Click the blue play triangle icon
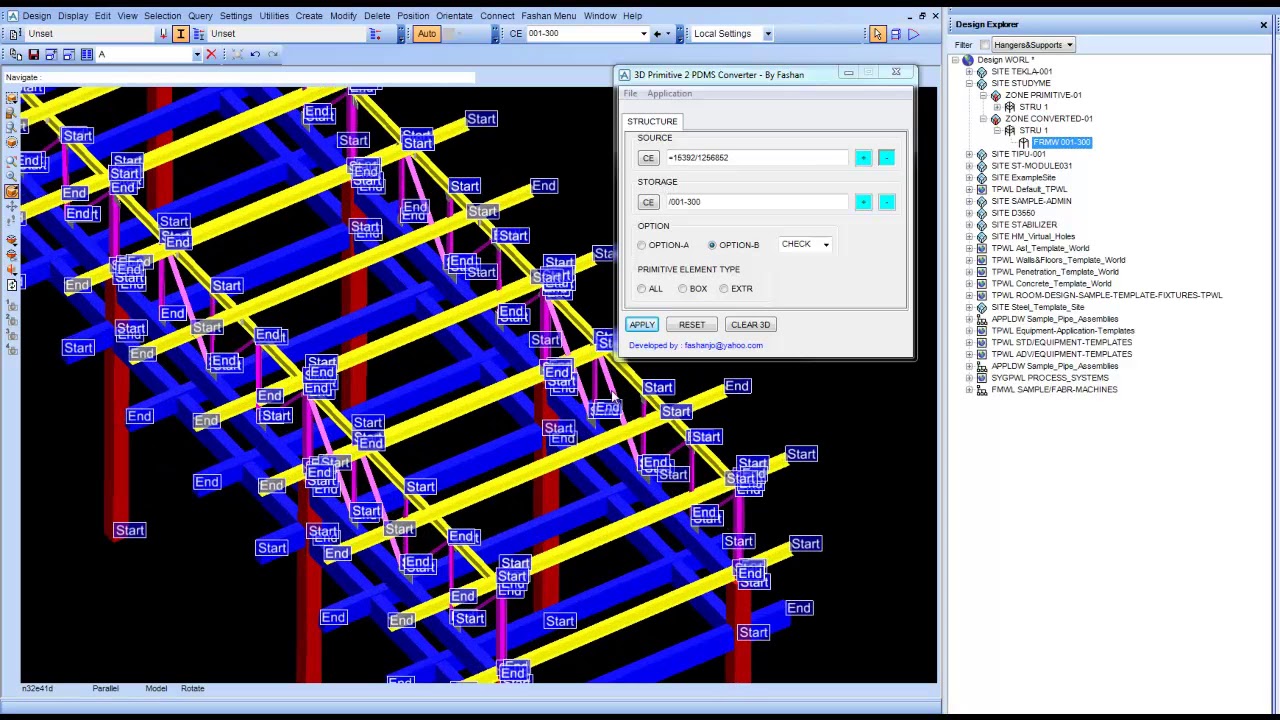Image resolution: width=1280 pixels, height=720 pixels. [x=914, y=34]
